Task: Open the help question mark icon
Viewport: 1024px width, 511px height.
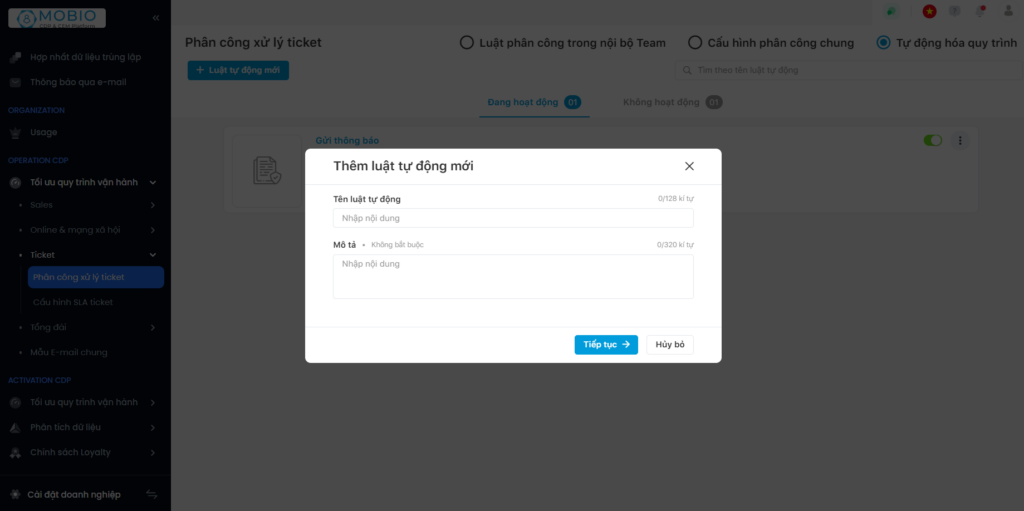Action: 954,11
